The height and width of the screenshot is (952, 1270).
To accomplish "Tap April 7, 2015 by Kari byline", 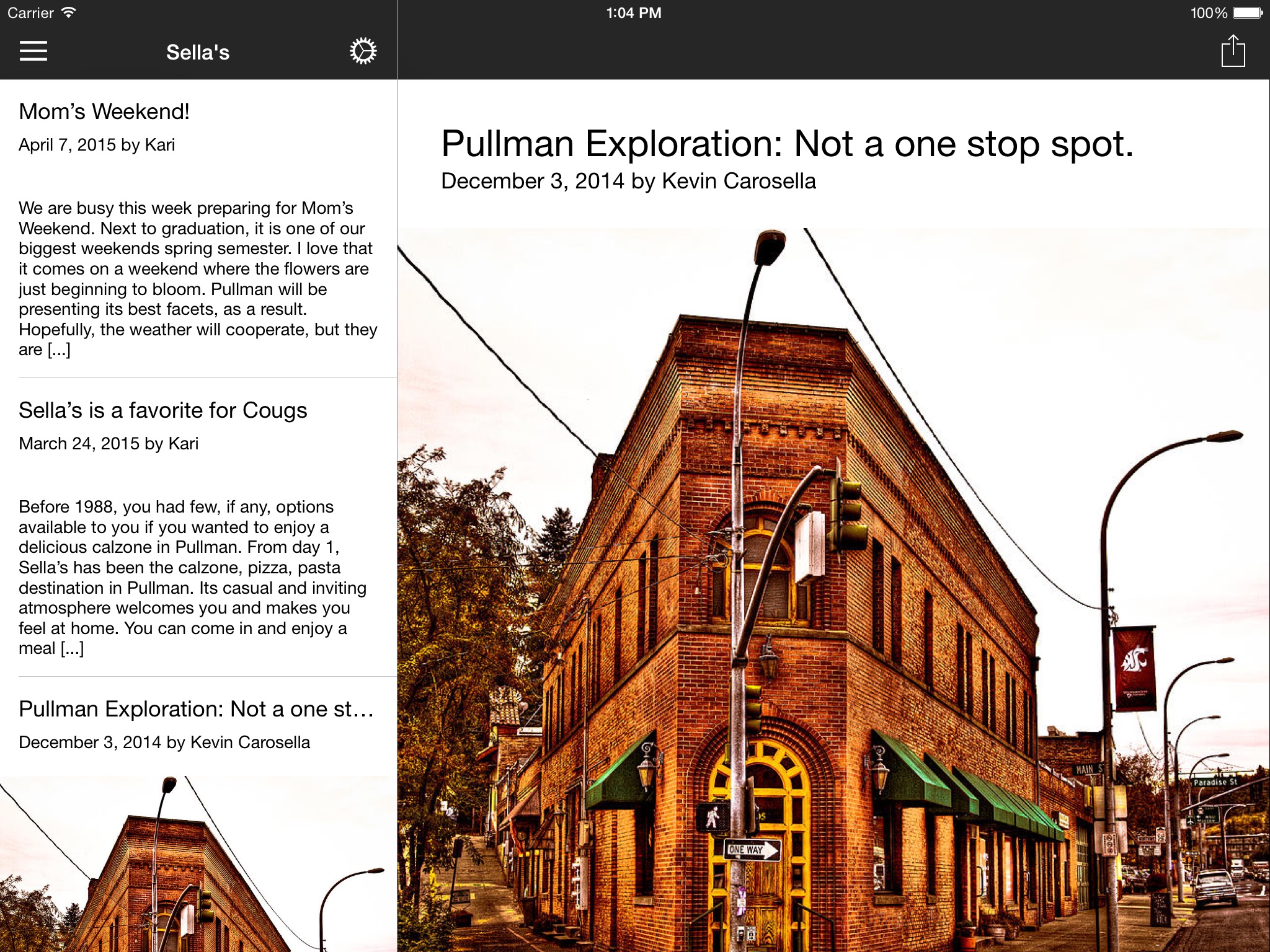I will (x=97, y=145).
